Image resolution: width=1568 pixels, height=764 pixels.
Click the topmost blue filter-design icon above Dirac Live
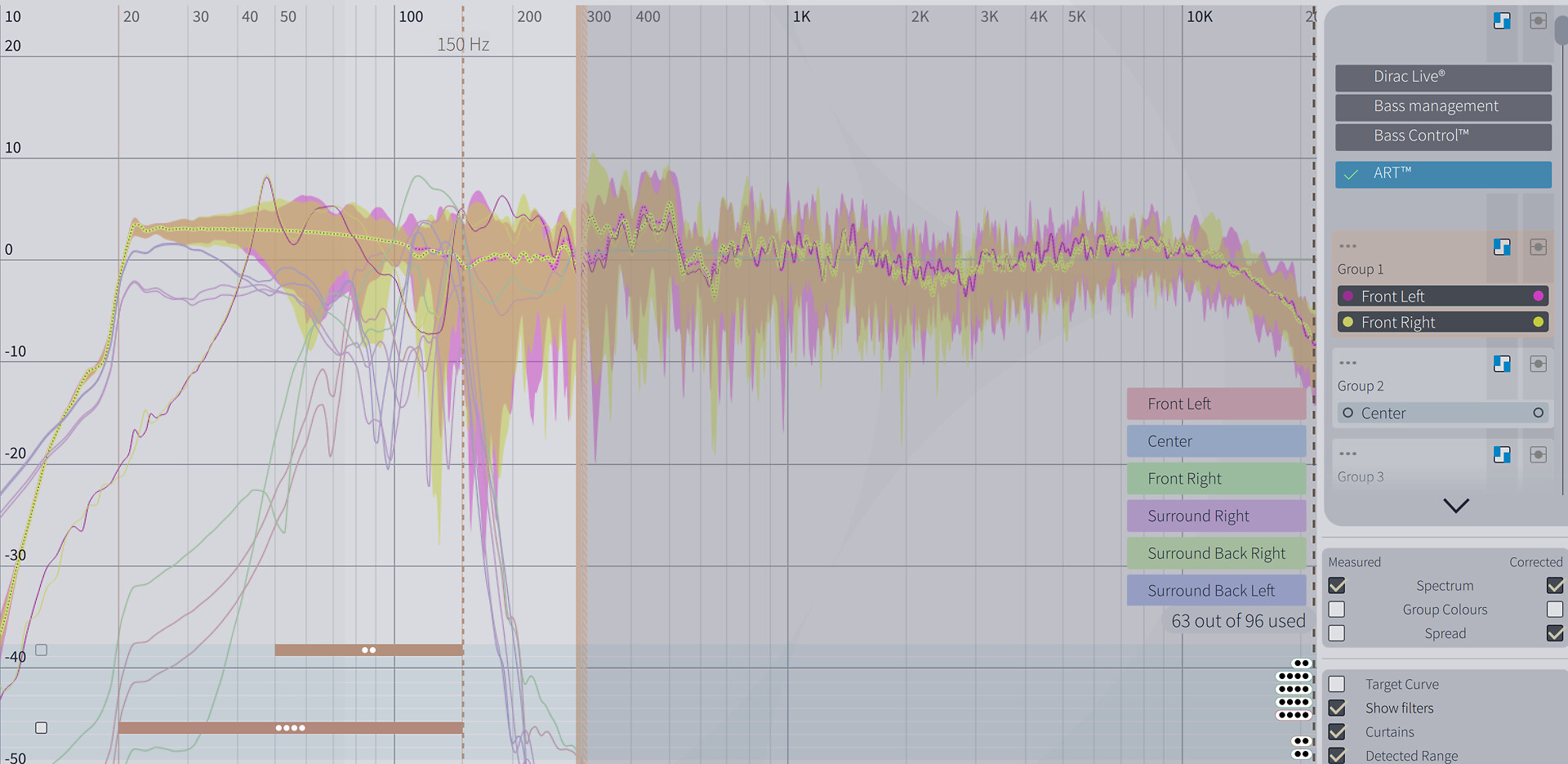tap(1501, 21)
